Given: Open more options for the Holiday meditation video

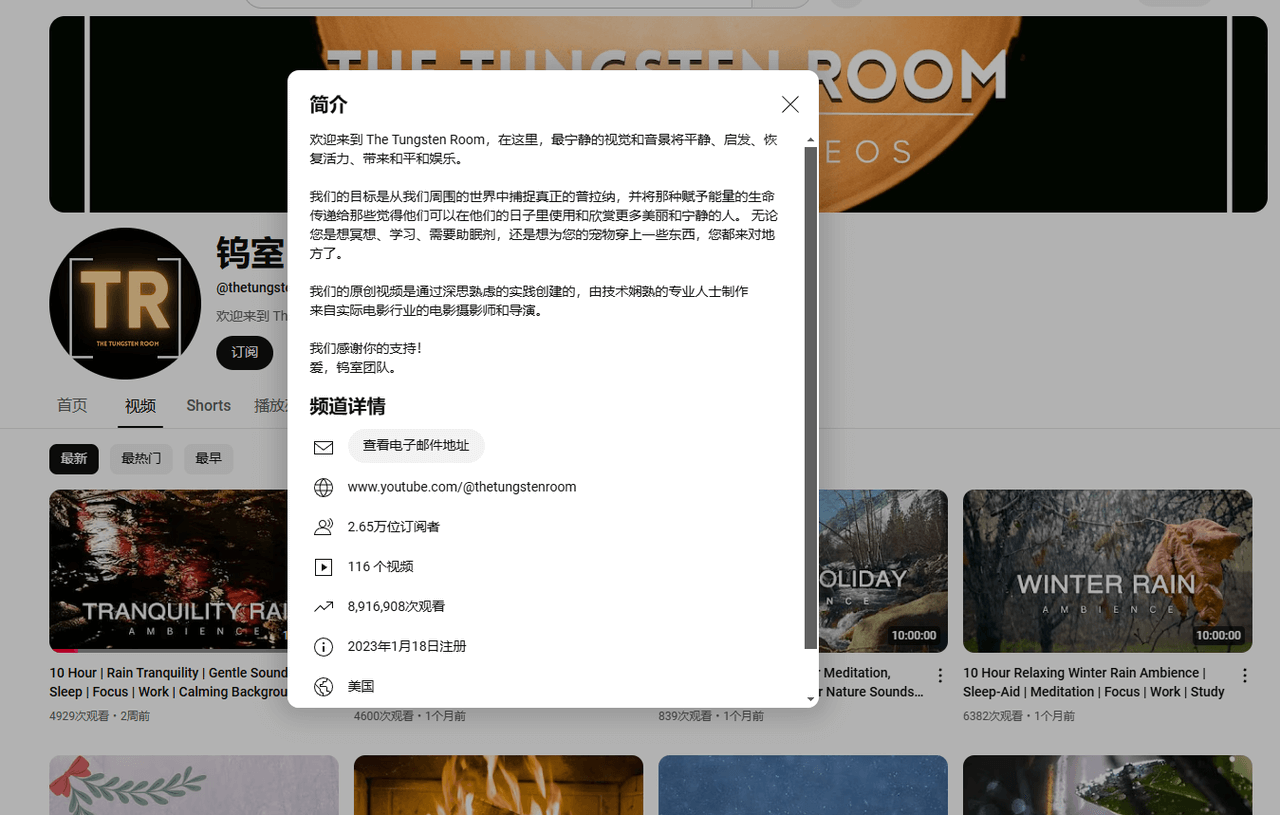Looking at the screenshot, I should point(940,676).
